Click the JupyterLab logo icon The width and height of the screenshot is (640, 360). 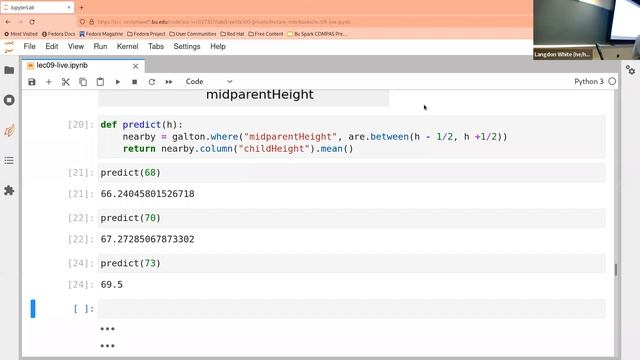(9, 47)
